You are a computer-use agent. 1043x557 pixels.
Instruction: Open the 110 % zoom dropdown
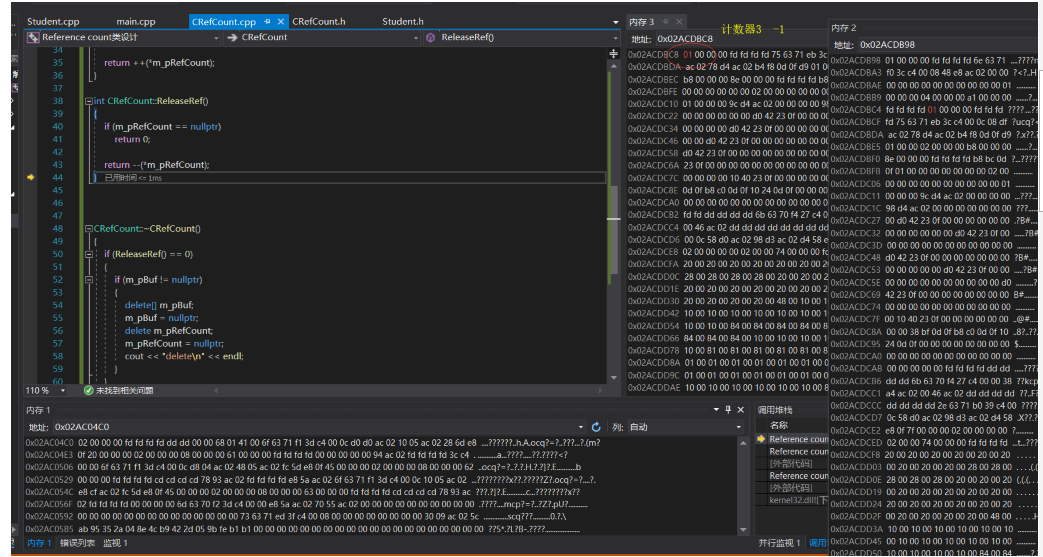pyautogui.click(x=63, y=391)
